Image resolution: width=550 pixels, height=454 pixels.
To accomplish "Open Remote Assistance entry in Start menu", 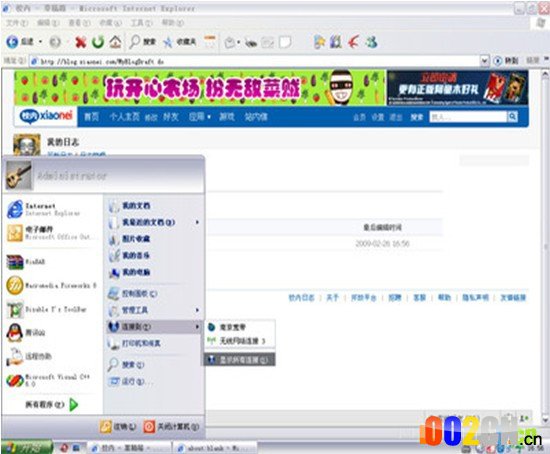I will coord(29,356).
